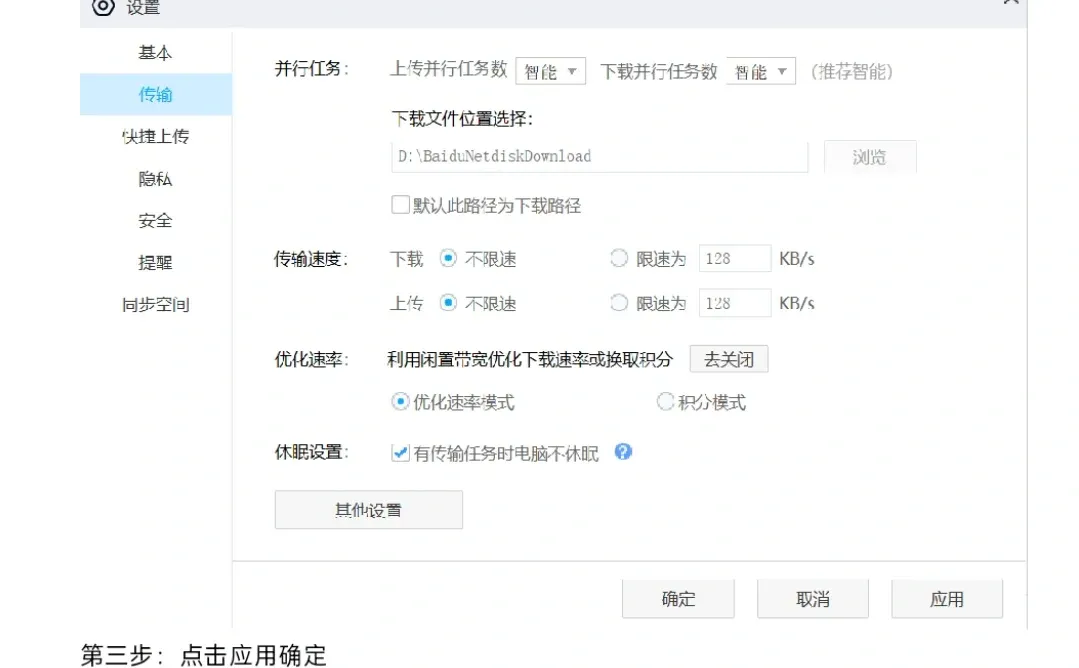
Task: Open 其他设置 options
Action: point(368,509)
